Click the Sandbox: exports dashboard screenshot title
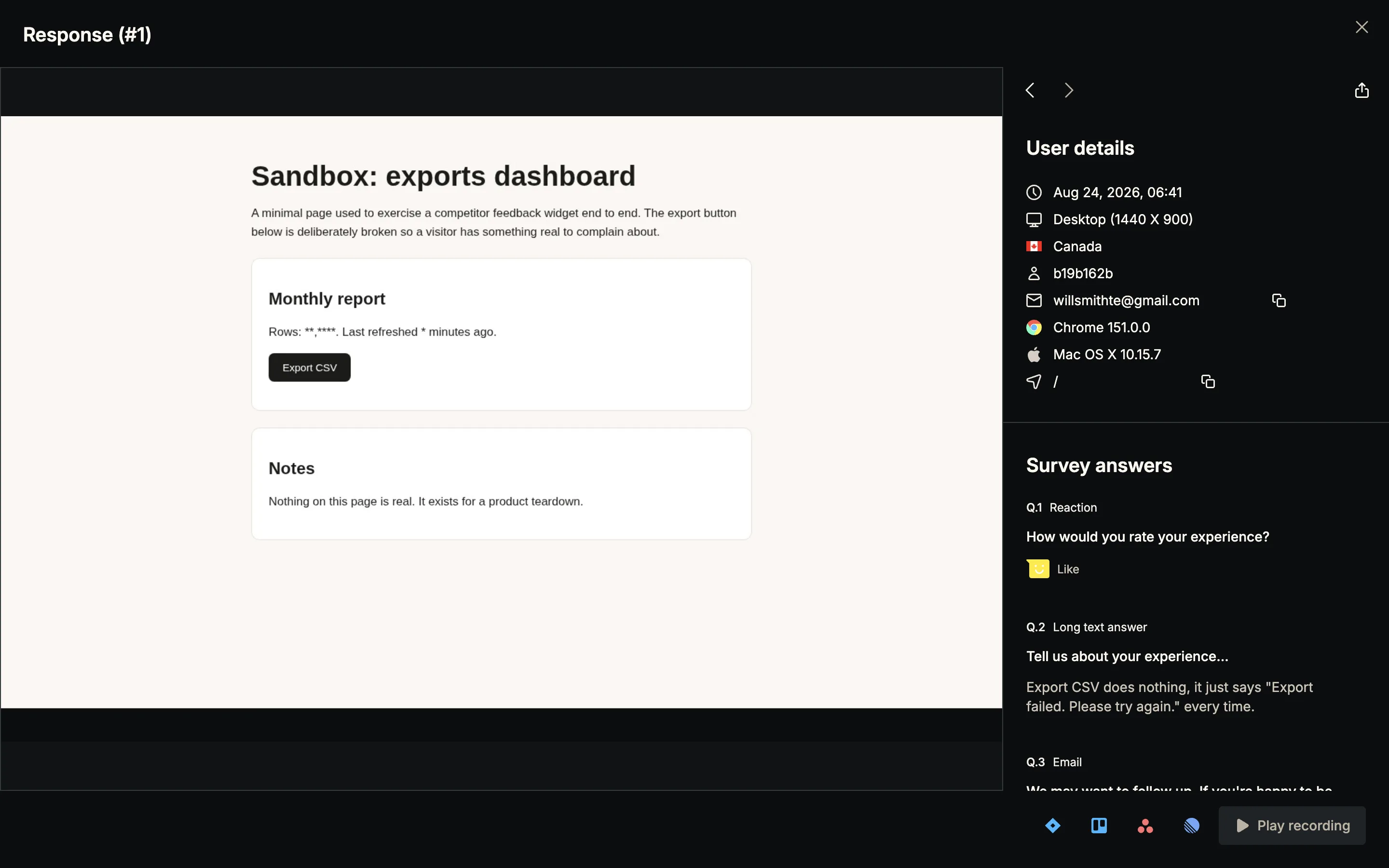The height and width of the screenshot is (868, 1389). (443, 176)
